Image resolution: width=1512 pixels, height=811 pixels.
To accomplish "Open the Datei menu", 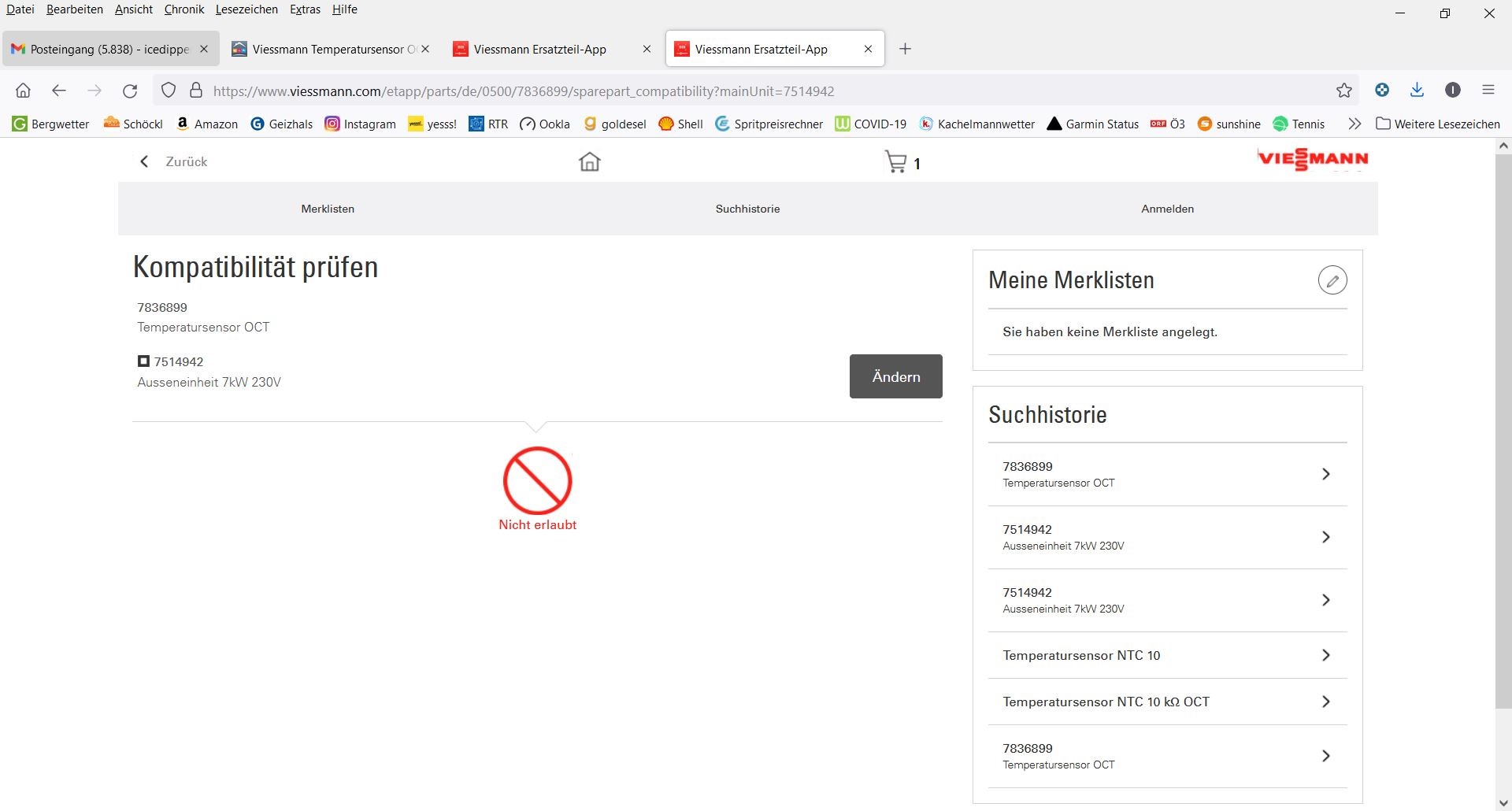I will coord(20,9).
